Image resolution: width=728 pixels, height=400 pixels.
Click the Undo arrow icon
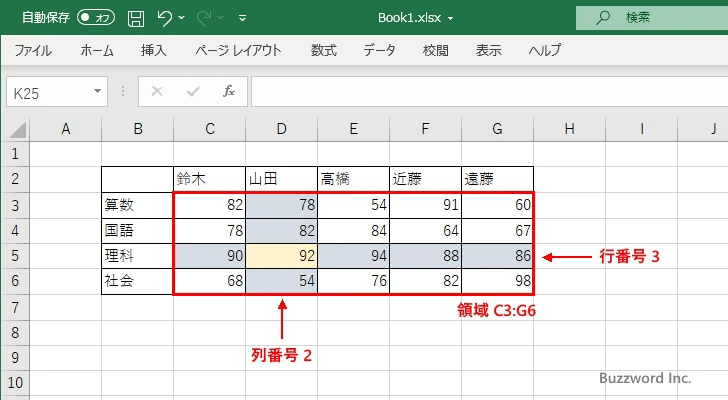point(165,17)
